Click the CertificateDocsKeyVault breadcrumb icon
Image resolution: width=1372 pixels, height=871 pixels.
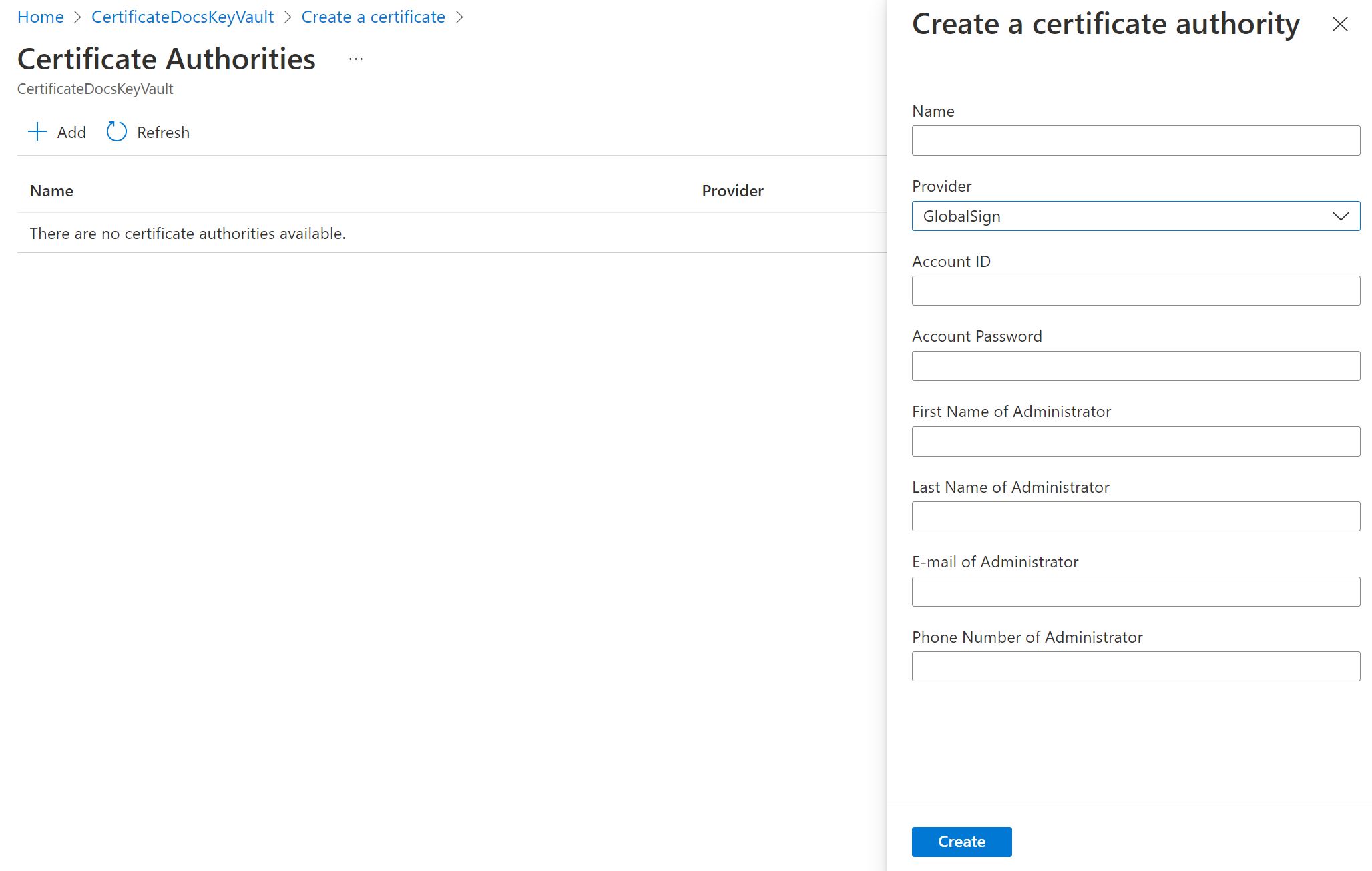(x=184, y=17)
